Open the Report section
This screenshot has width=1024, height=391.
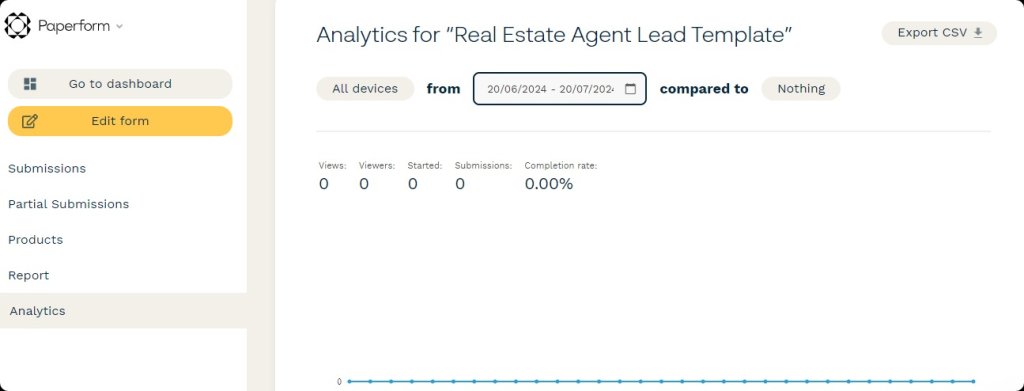(29, 275)
